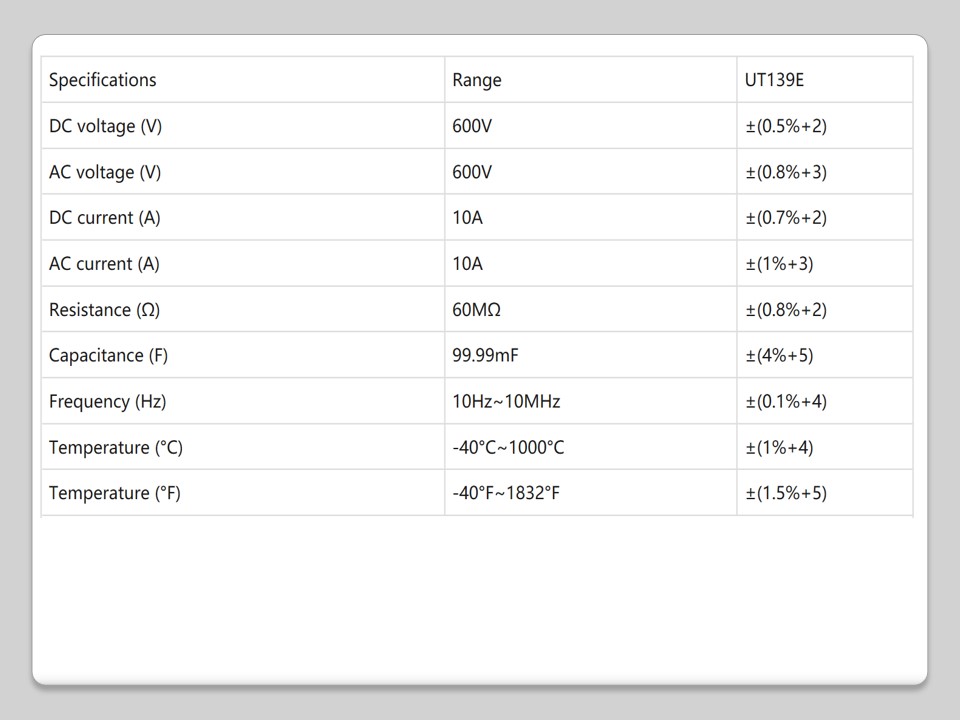
Task: Select the DC voltage (V) cell
Action: pyautogui.click(x=105, y=126)
